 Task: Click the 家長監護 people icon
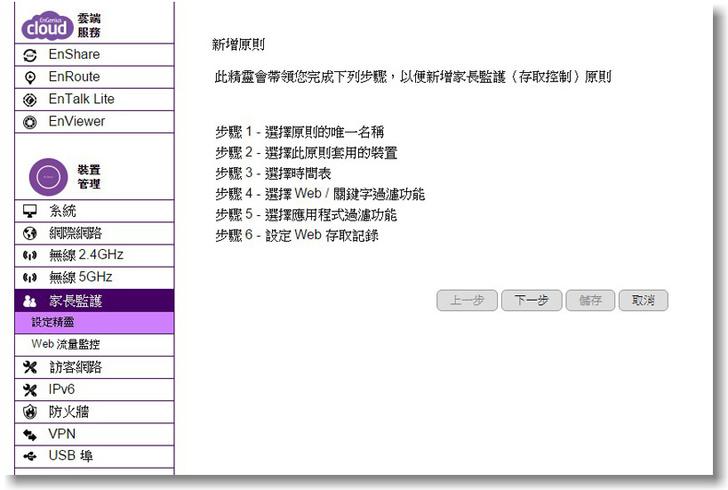tap(30, 301)
